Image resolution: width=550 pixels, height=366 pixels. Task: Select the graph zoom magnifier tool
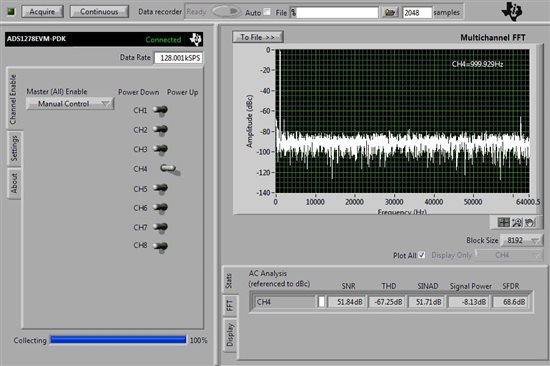[x=517, y=222]
